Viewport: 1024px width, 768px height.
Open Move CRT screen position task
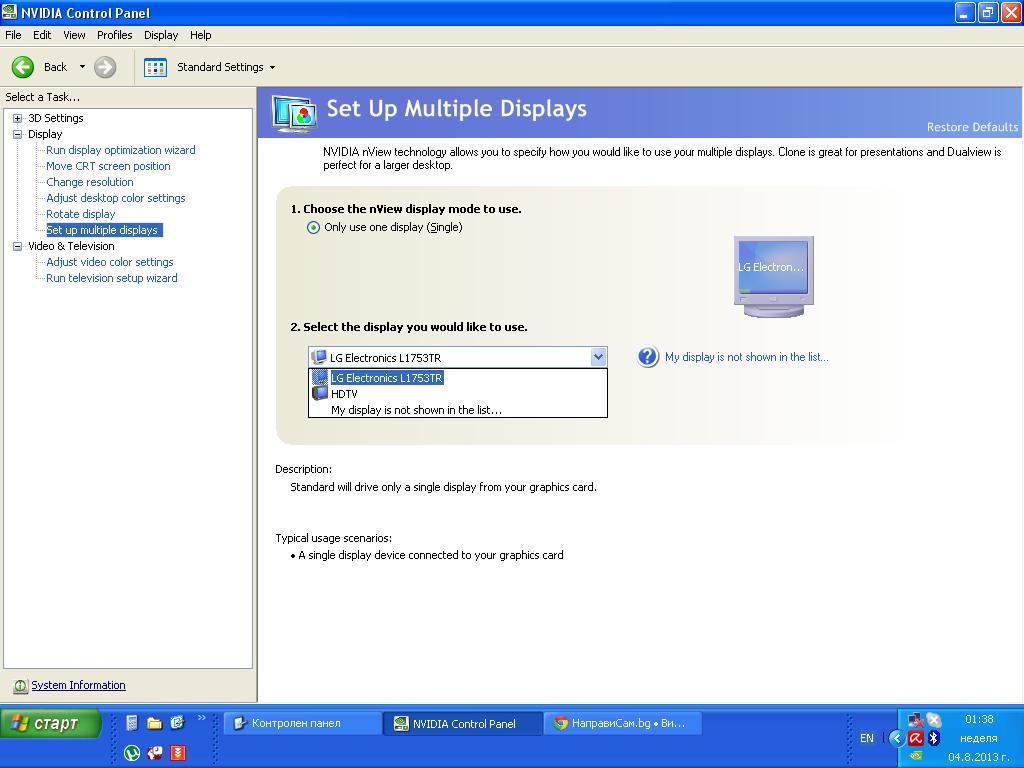pyautogui.click(x=108, y=166)
